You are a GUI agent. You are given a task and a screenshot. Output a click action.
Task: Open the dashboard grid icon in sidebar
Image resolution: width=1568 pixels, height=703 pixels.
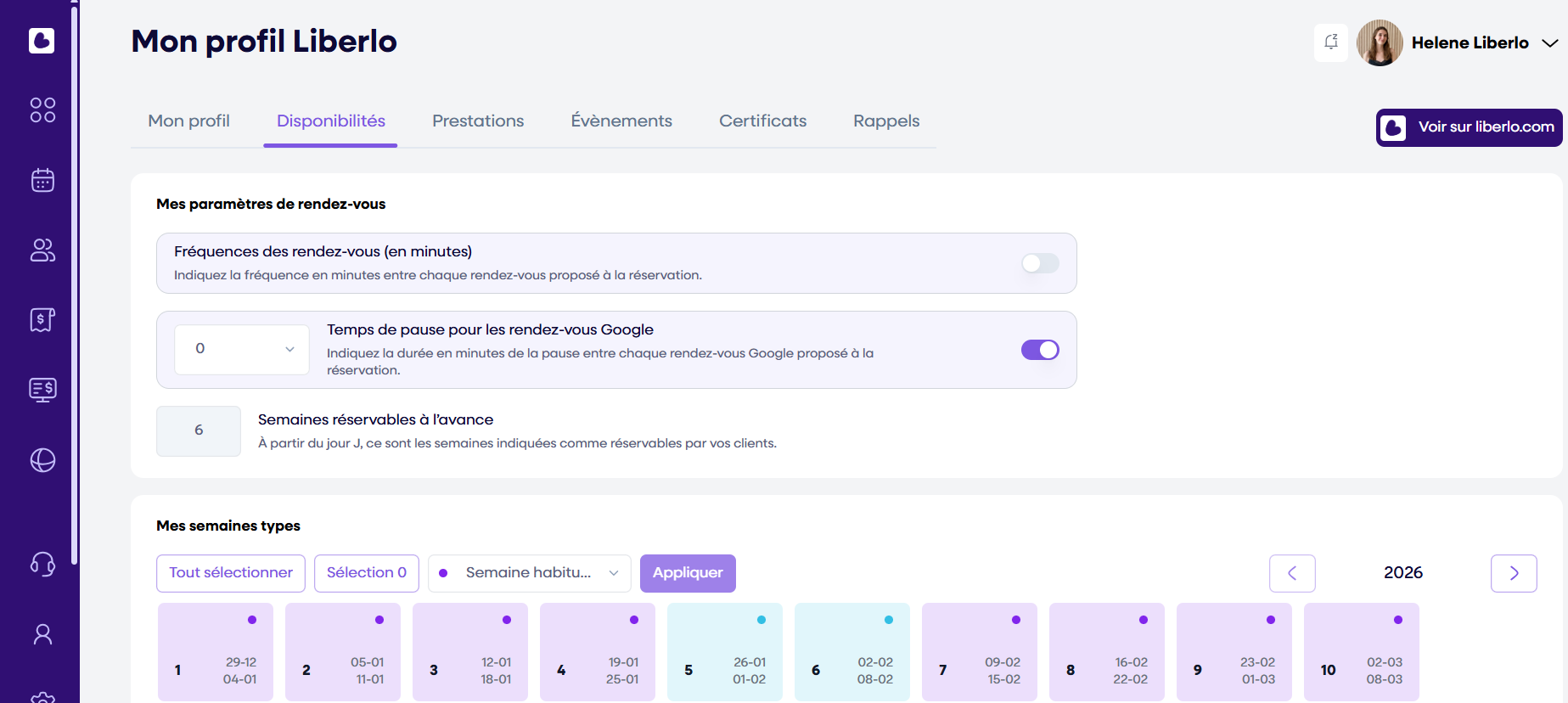[x=42, y=110]
